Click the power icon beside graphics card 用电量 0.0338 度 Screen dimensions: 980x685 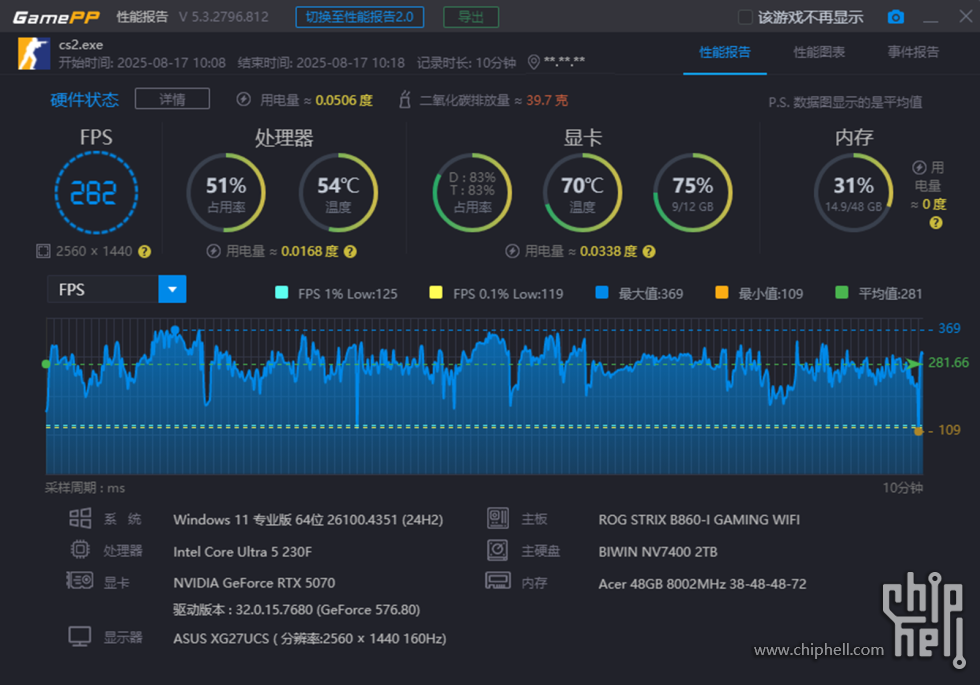512,251
